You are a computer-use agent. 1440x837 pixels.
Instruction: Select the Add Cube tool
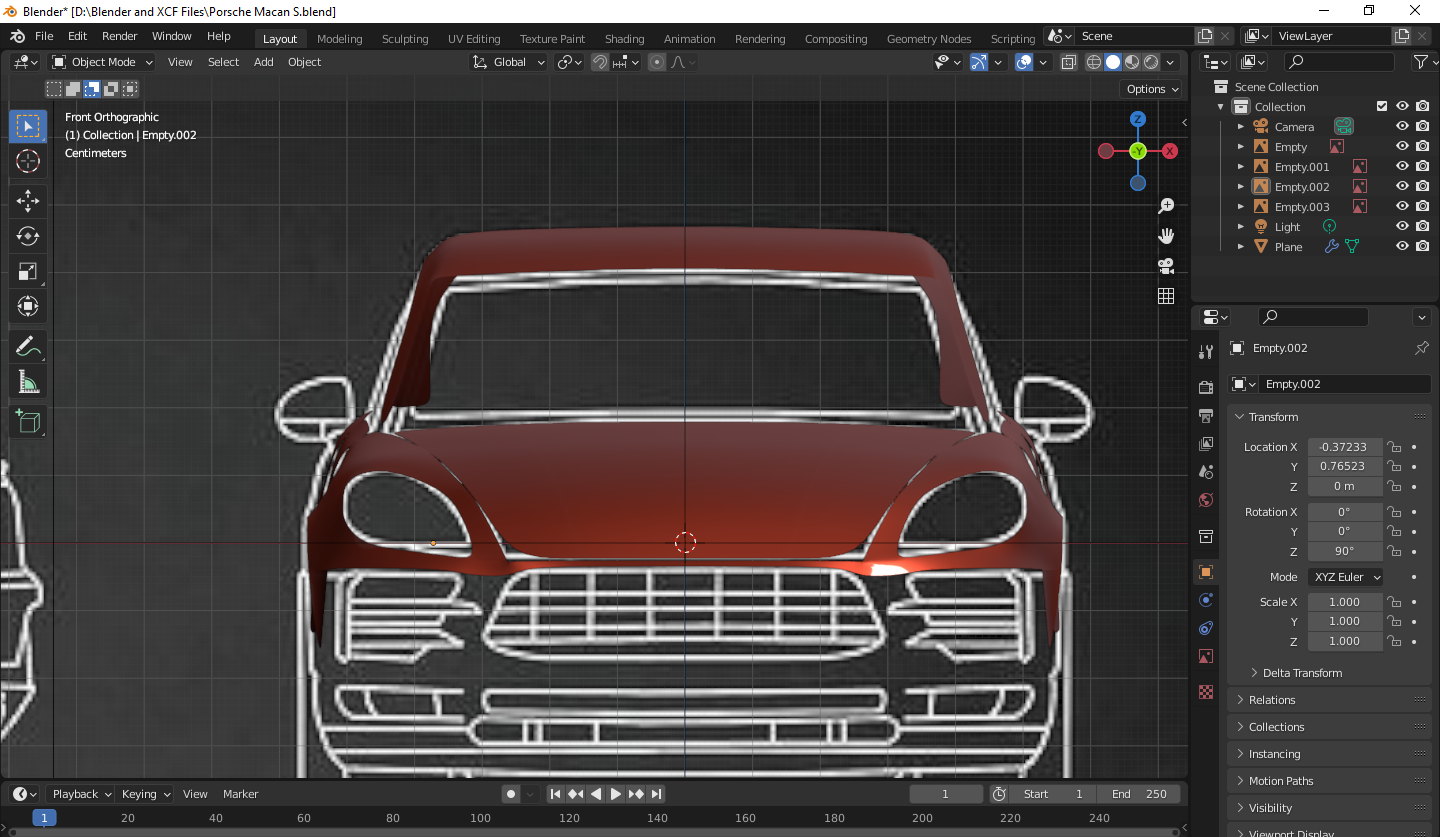[28, 422]
